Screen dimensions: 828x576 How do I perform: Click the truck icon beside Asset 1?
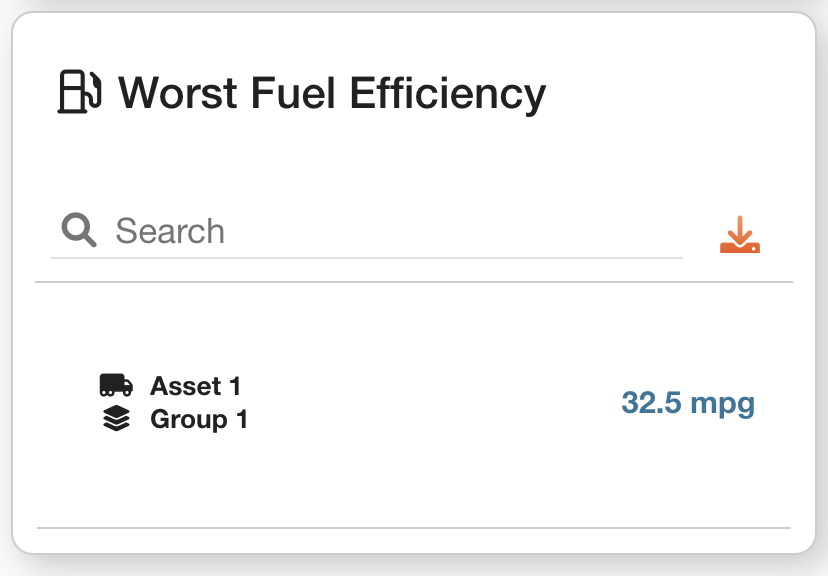[116, 385]
